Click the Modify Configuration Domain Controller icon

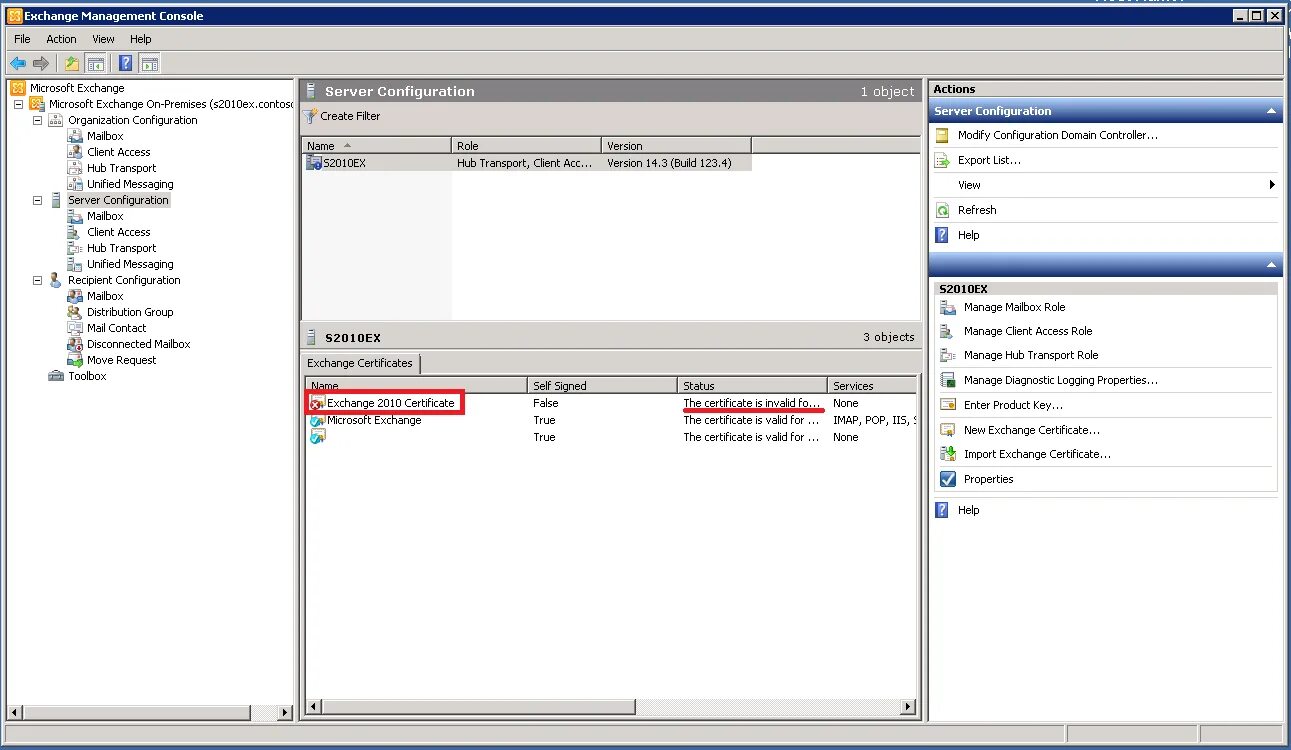942,135
